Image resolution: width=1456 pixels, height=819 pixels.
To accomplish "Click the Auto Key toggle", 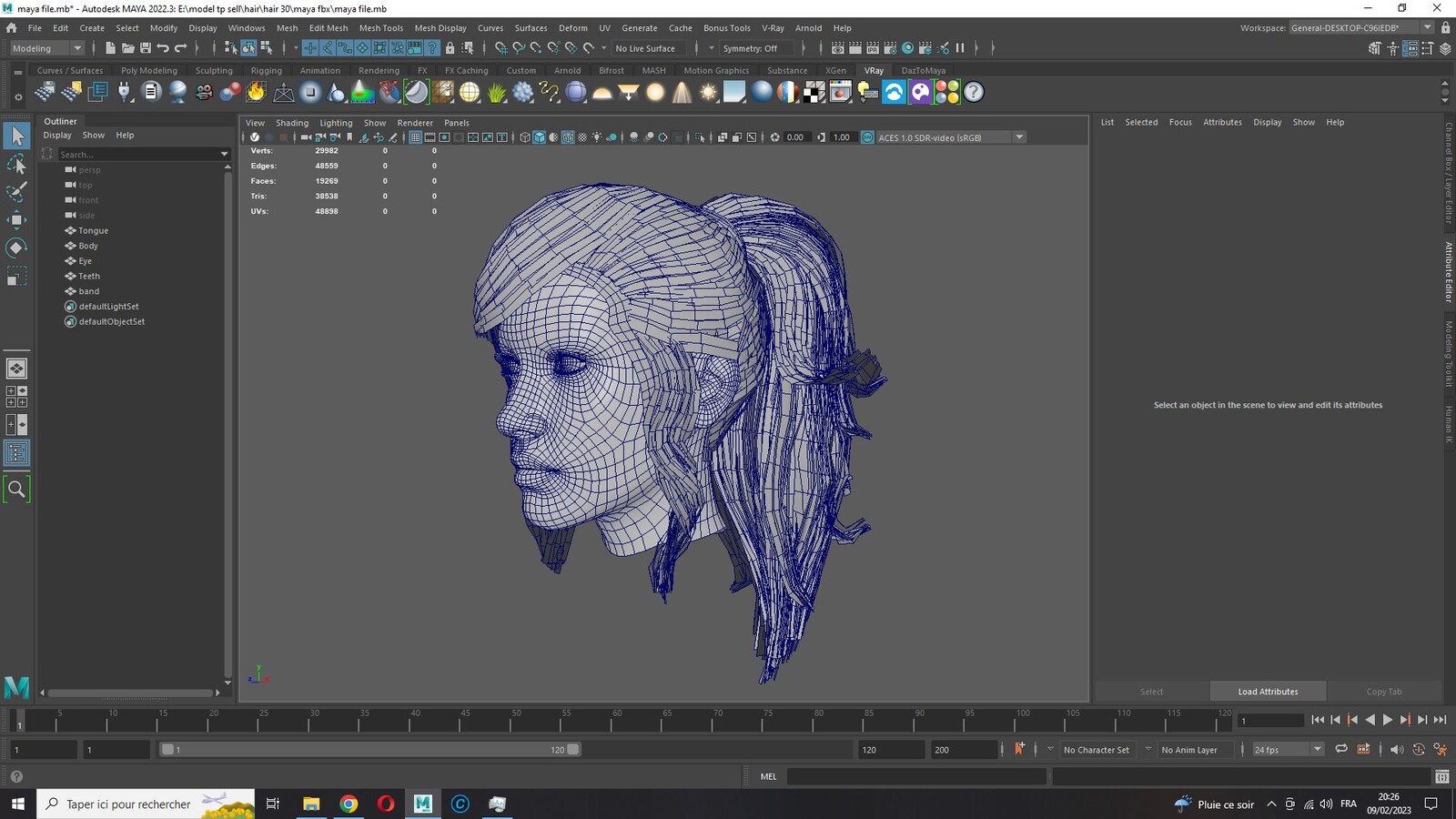I will (x=1019, y=749).
